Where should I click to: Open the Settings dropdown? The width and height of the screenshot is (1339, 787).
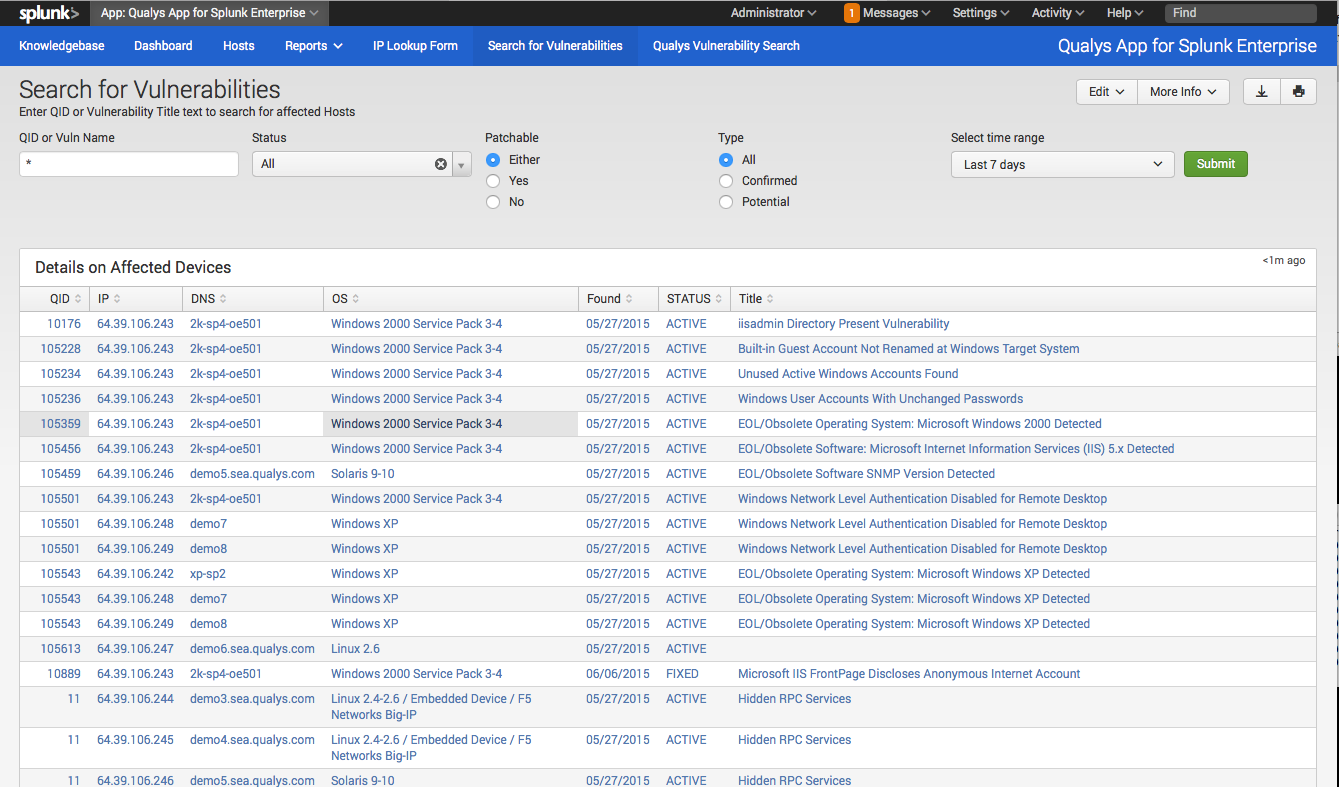coord(980,13)
